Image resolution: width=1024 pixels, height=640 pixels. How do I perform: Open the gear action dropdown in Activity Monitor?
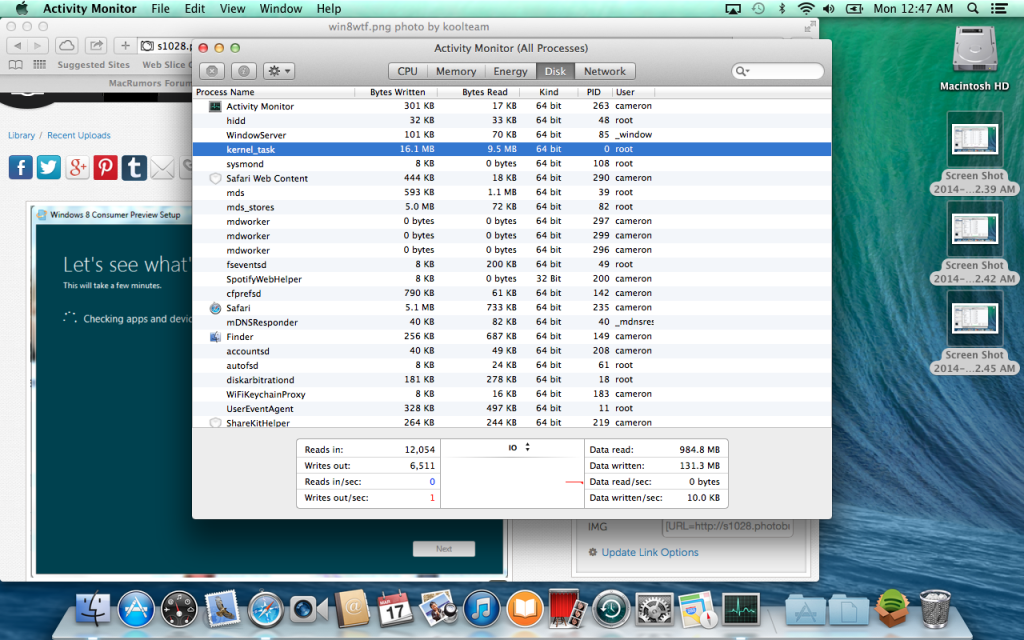279,71
